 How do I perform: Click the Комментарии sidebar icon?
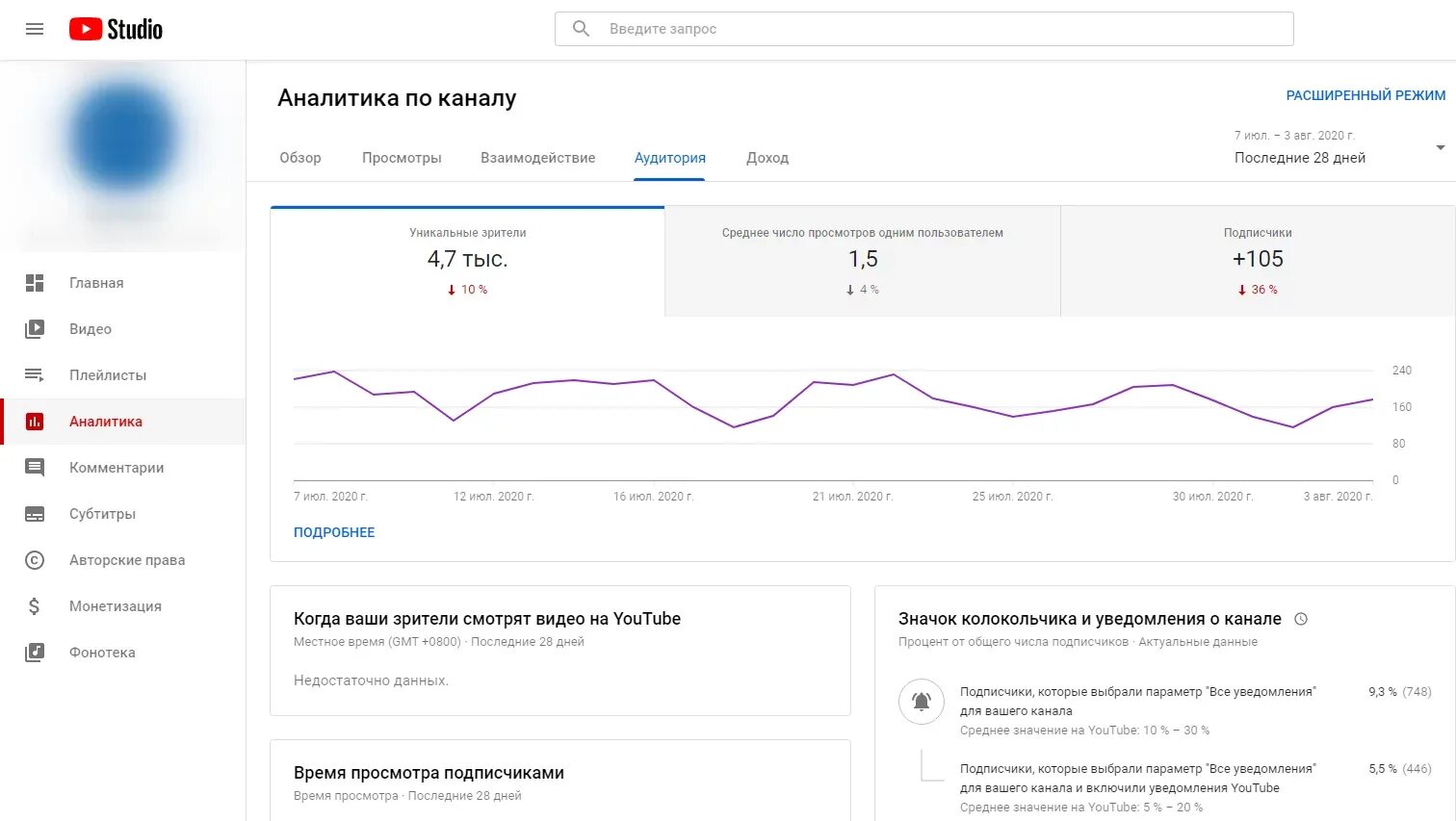[x=35, y=468]
